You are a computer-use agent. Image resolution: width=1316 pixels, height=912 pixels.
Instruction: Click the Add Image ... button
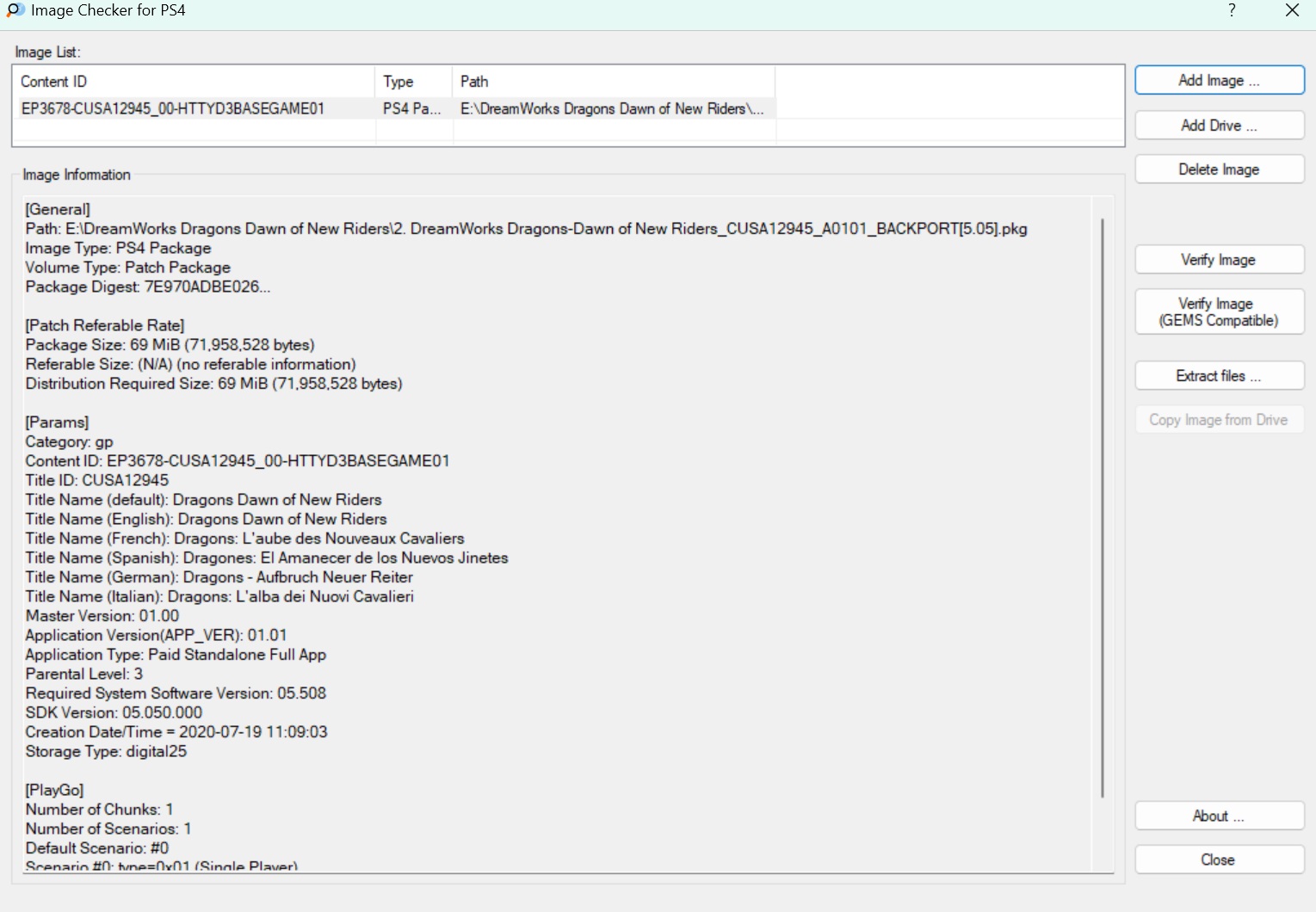1219,80
